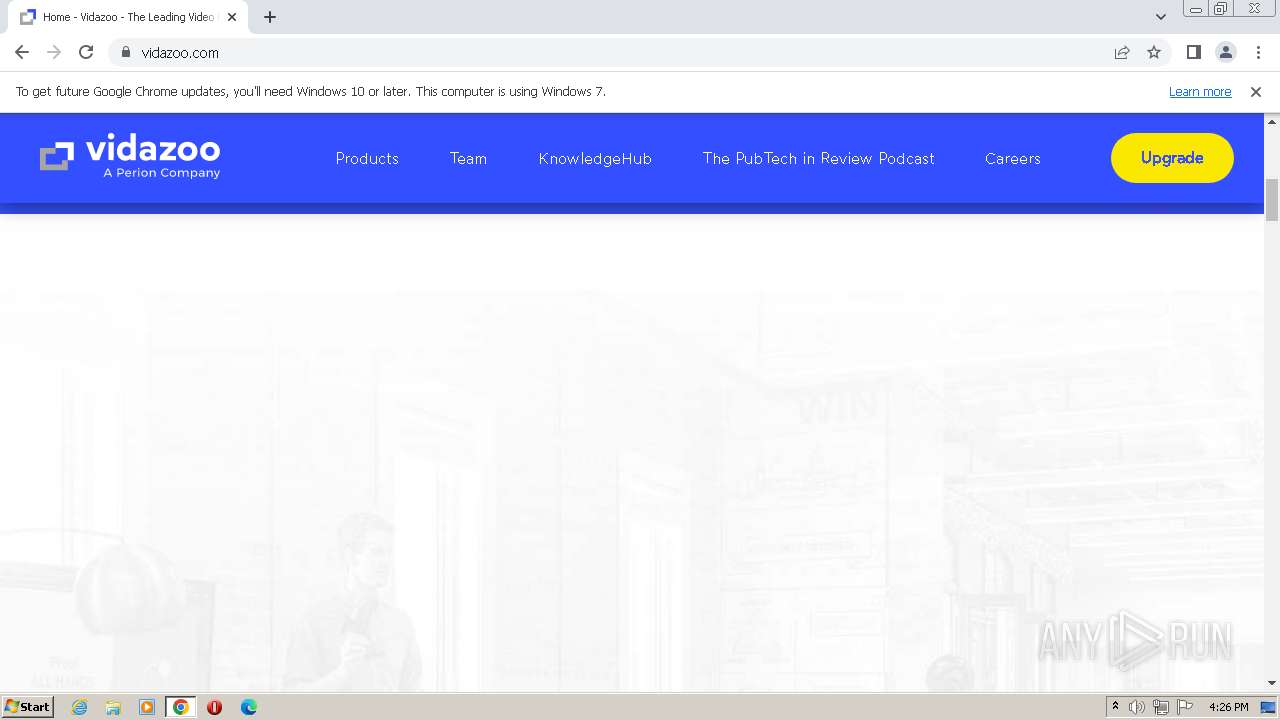Open network status in the system tray
The height and width of the screenshot is (720, 1280).
pyautogui.click(x=1161, y=707)
